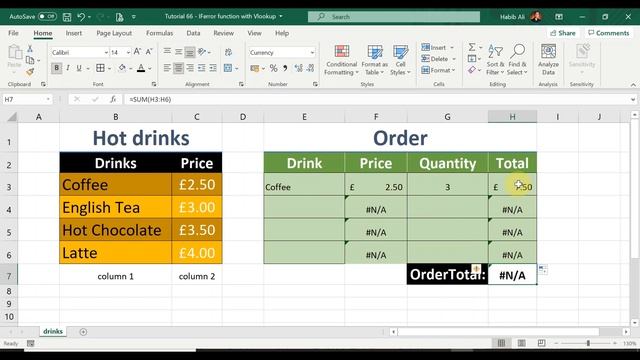Image resolution: width=640 pixels, height=360 pixels.
Task: Toggle Italic formatting
Action: coord(68,68)
